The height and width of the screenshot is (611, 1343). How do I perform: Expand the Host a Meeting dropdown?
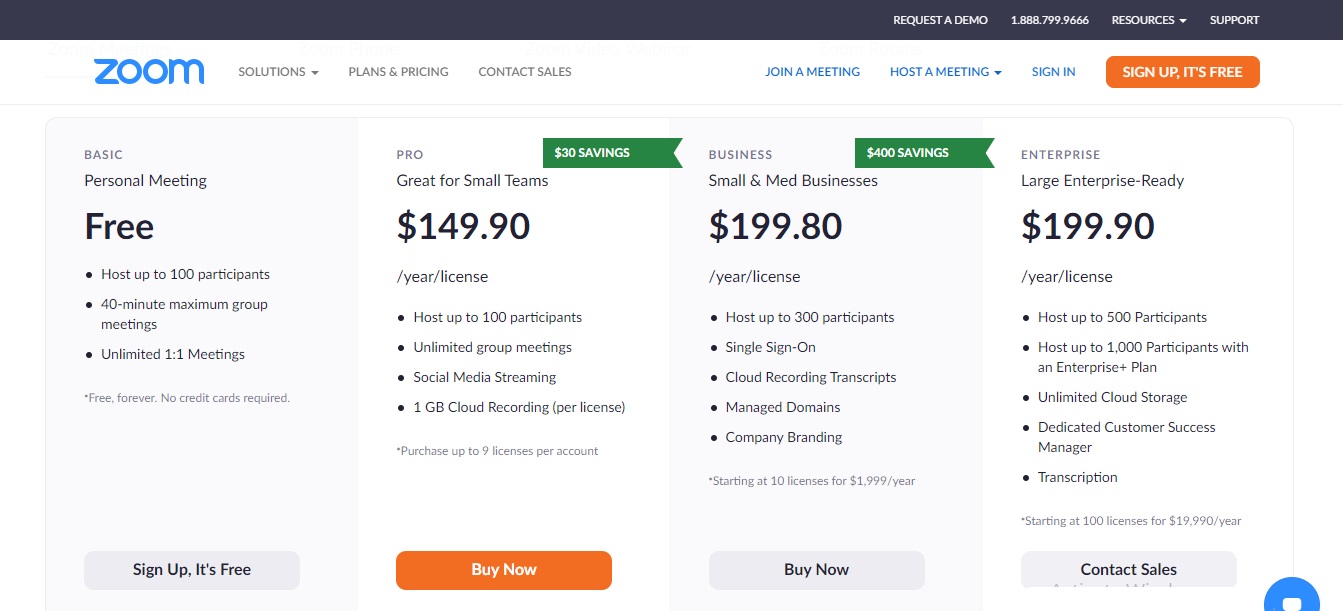(945, 72)
